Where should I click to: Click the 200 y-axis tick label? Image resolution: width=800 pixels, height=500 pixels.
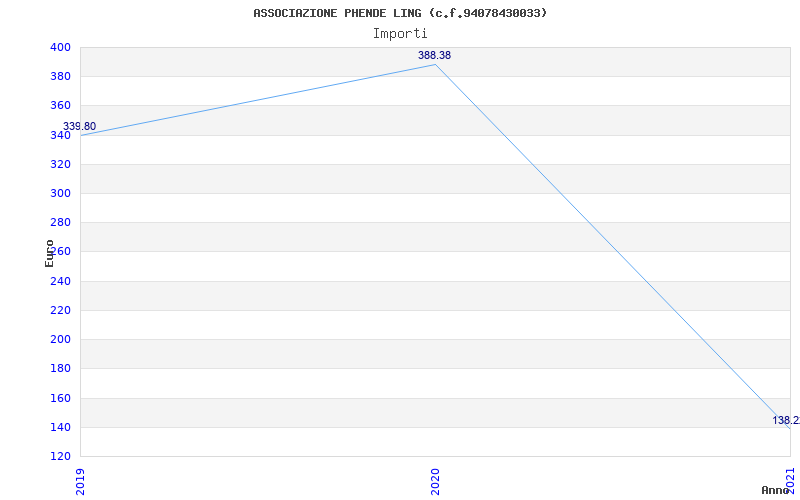(60, 339)
